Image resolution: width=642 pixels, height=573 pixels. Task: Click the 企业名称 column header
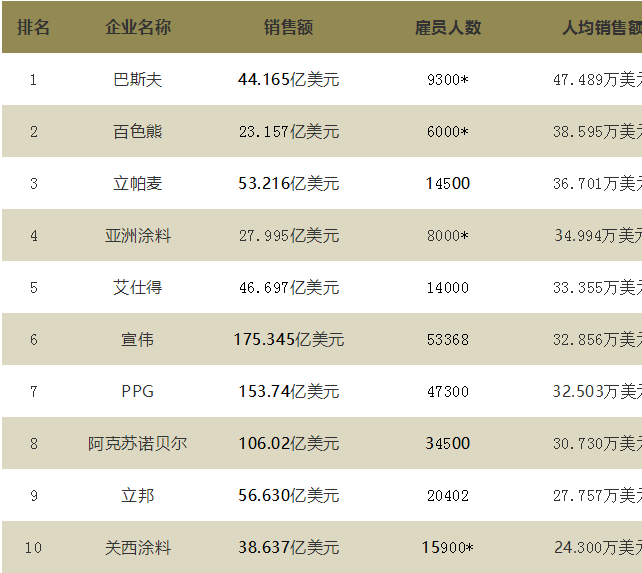tap(138, 27)
